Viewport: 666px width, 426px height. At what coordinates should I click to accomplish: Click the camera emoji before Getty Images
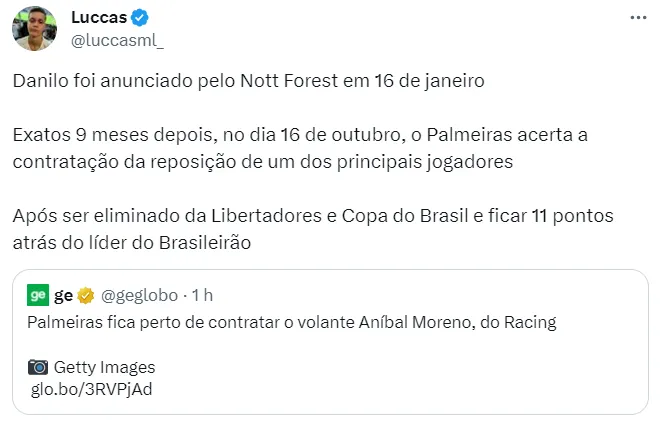38,367
